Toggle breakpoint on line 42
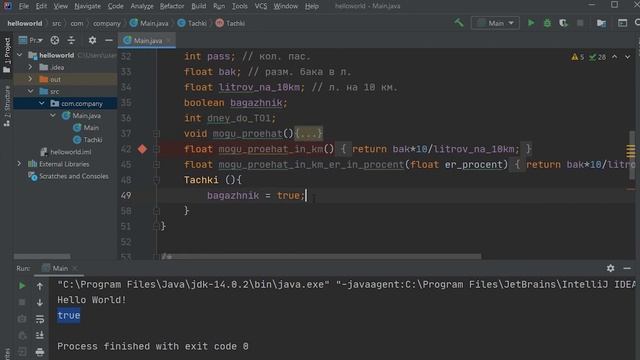 click(x=142, y=149)
